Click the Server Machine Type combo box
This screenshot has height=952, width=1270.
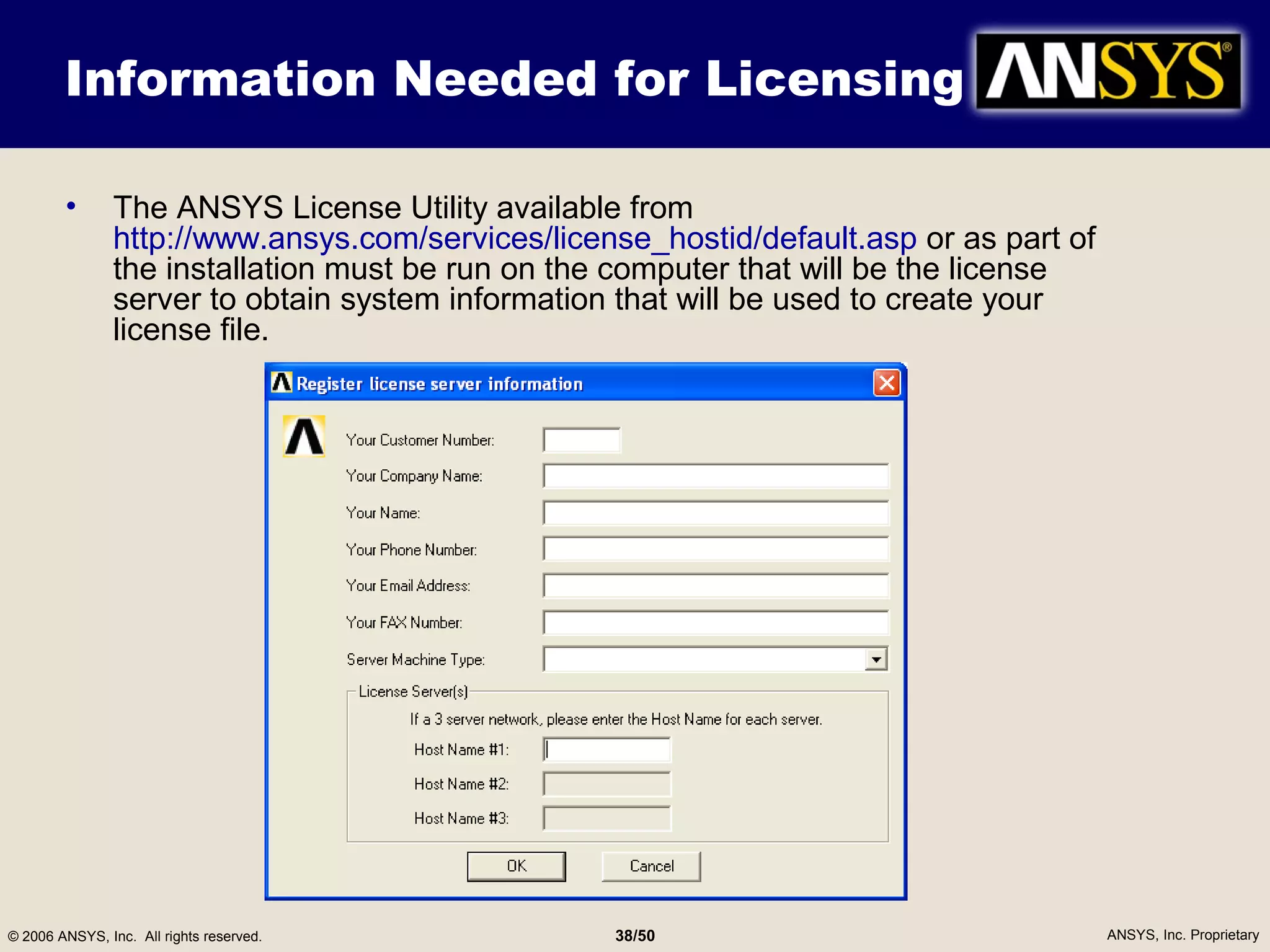(716, 659)
